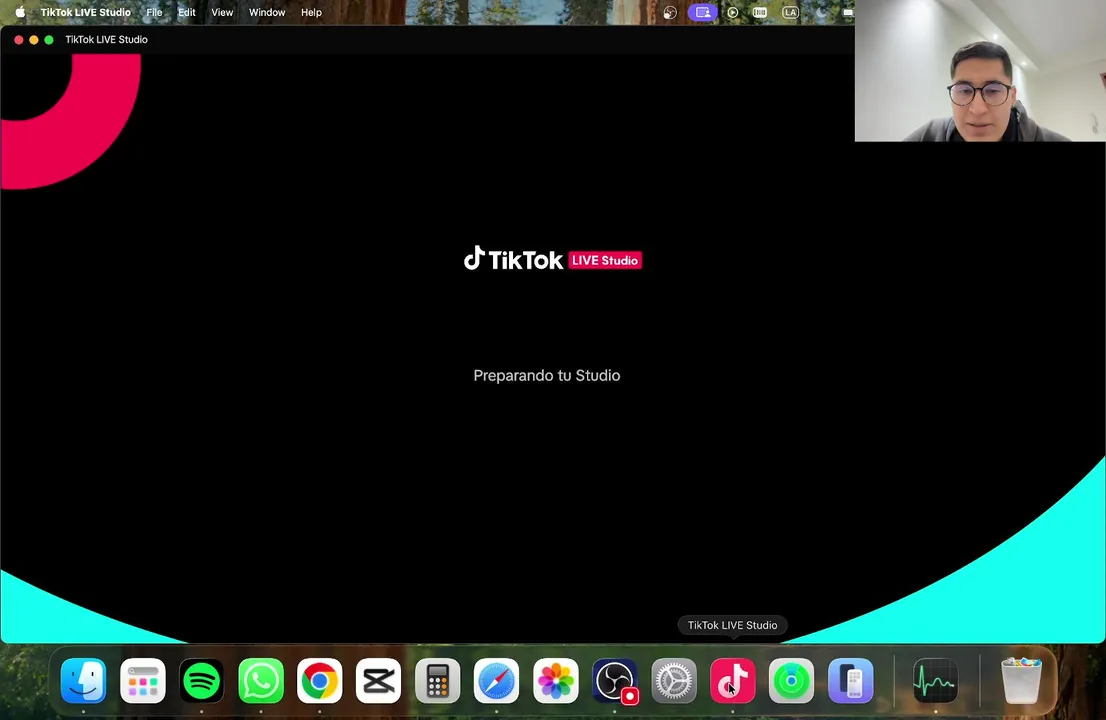The width and height of the screenshot is (1106, 720).
Task: Open the LA input source menu
Action: (x=790, y=12)
